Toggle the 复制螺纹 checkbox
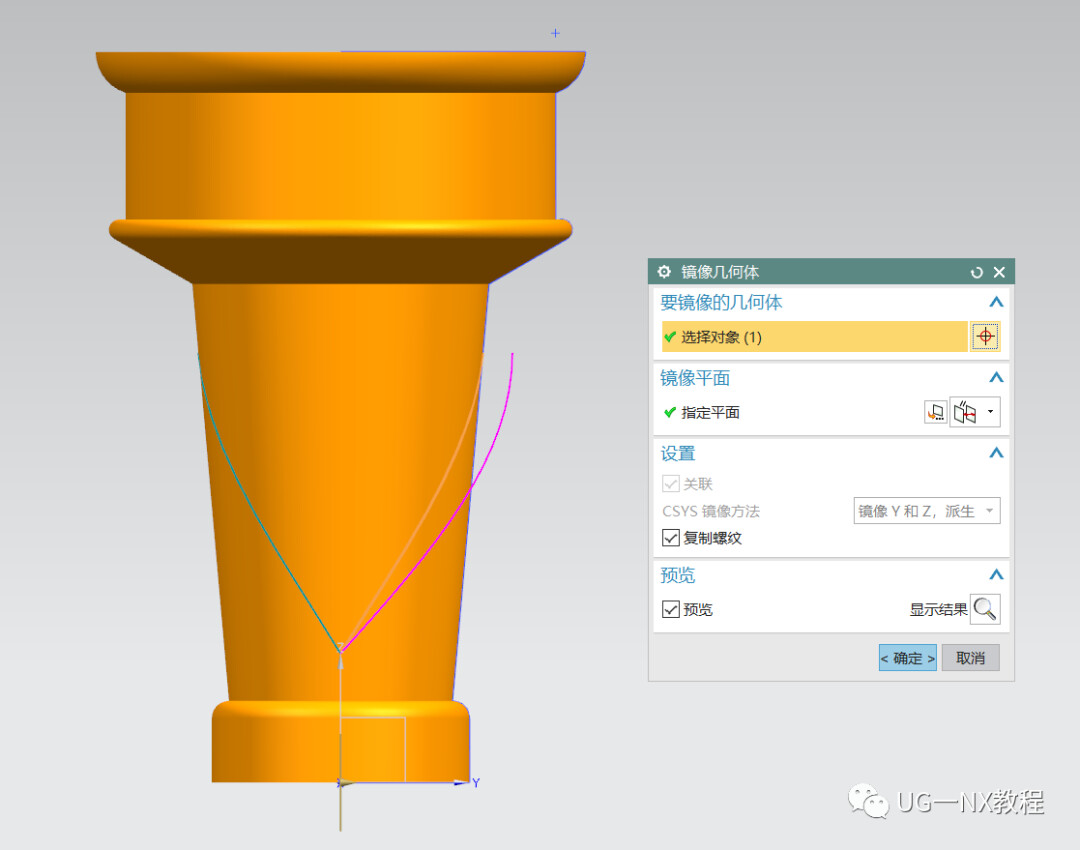The height and width of the screenshot is (850, 1080). pos(670,537)
